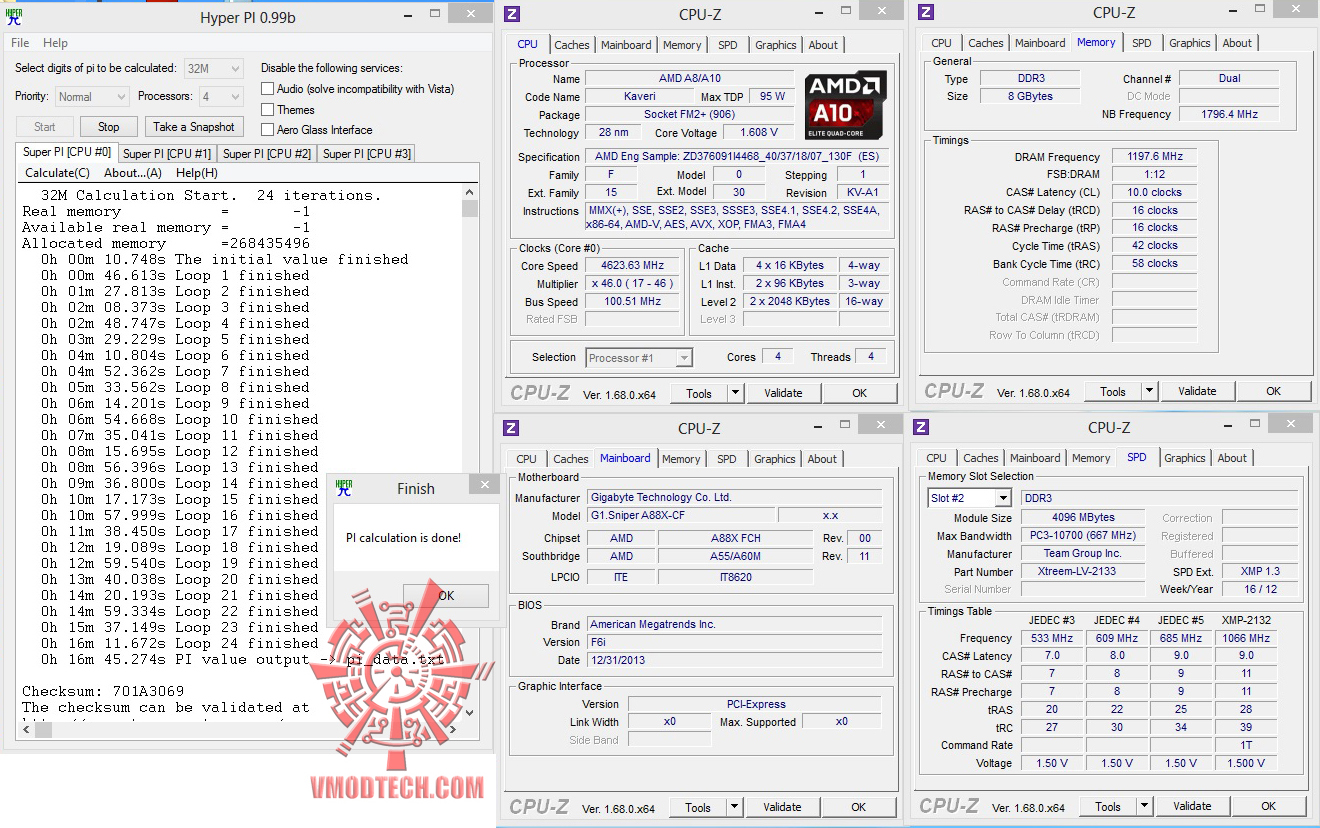
Task: Open the Processor #1 selection dropdown
Action: [639, 357]
